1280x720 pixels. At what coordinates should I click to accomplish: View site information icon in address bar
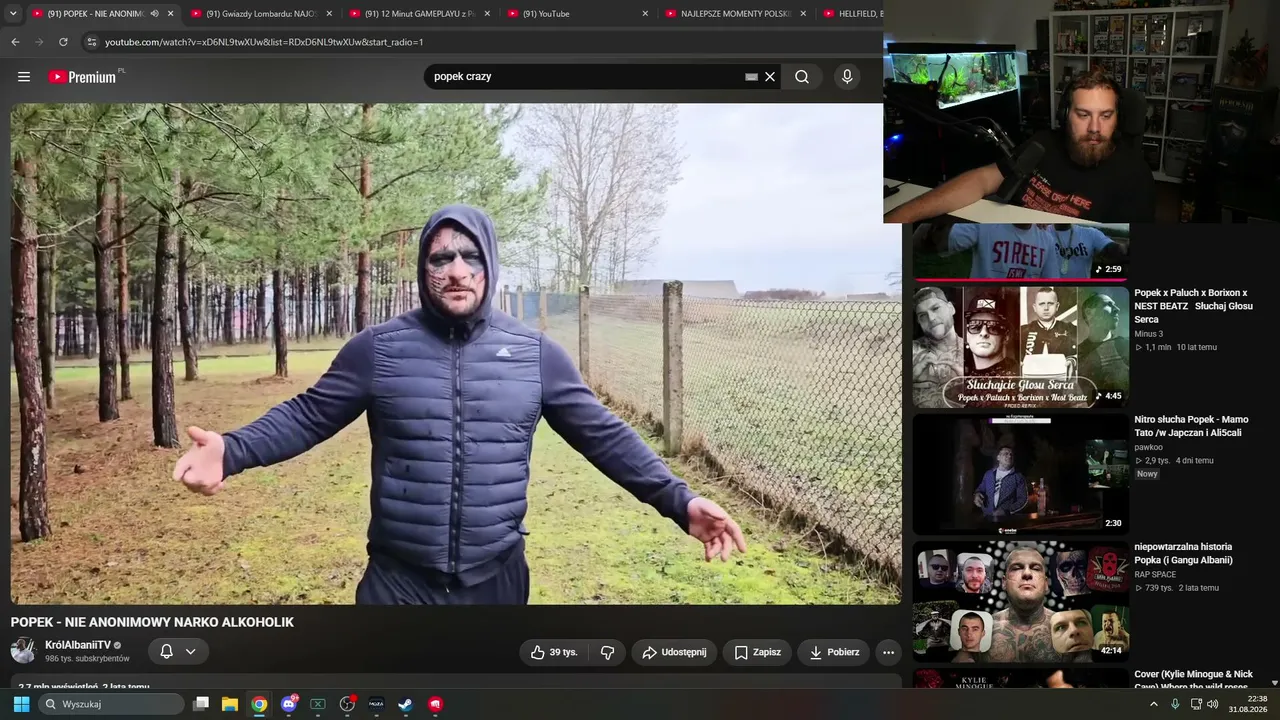coord(92,42)
